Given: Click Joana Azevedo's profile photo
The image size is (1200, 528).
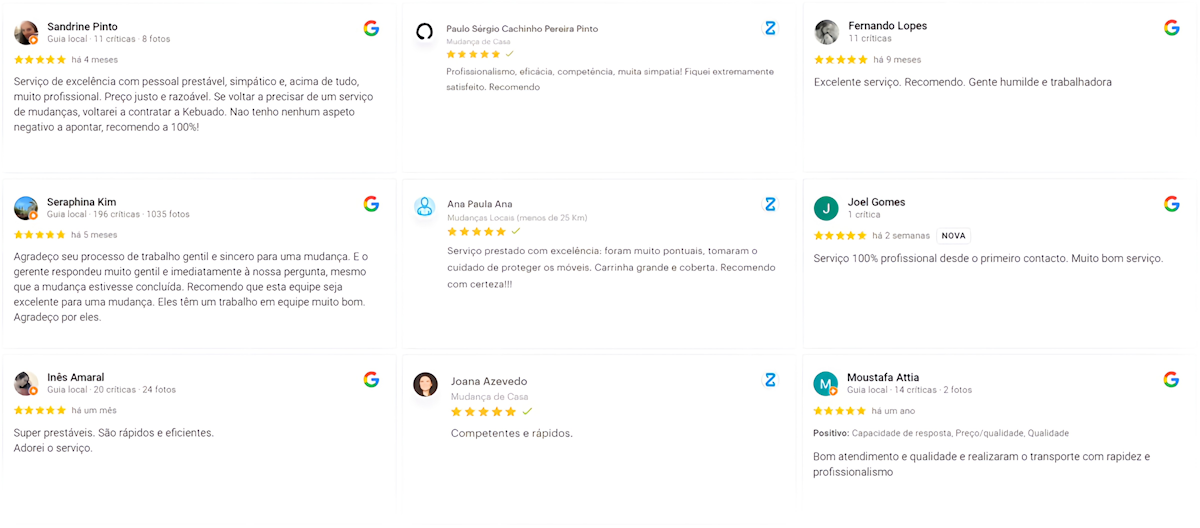Looking at the screenshot, I should [426, 385].
